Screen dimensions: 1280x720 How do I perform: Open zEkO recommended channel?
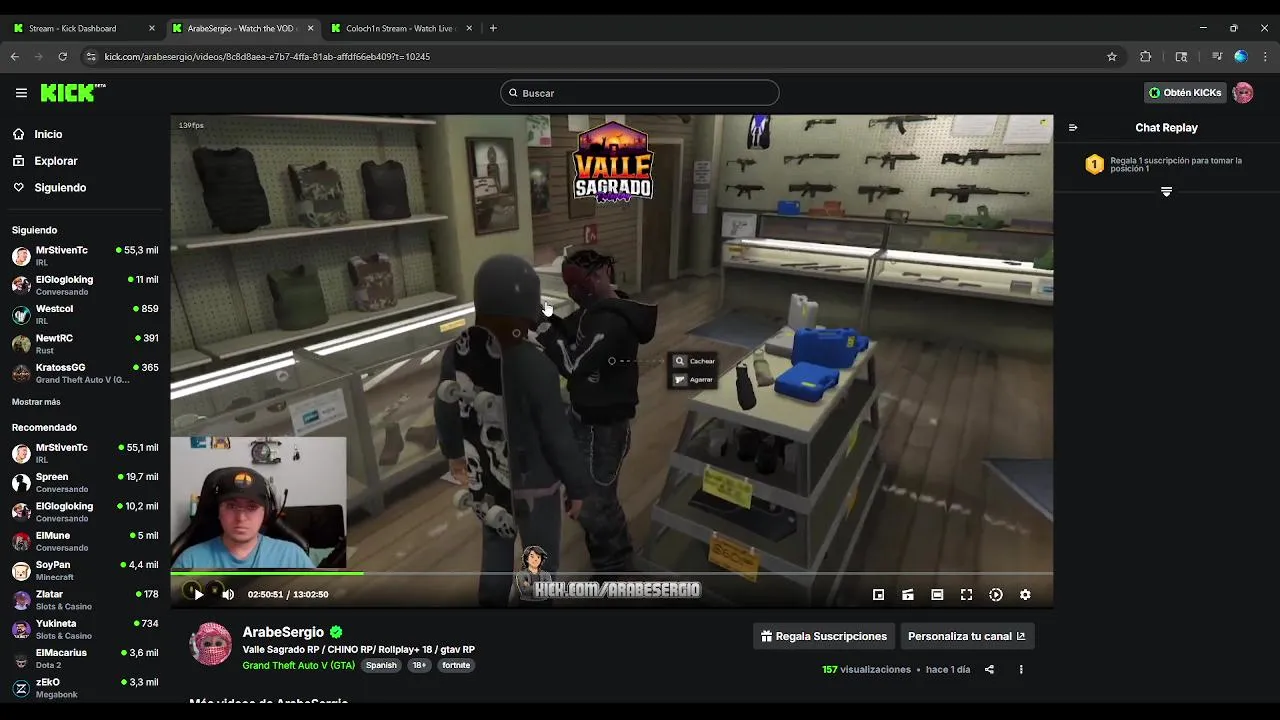coord(85,687)
